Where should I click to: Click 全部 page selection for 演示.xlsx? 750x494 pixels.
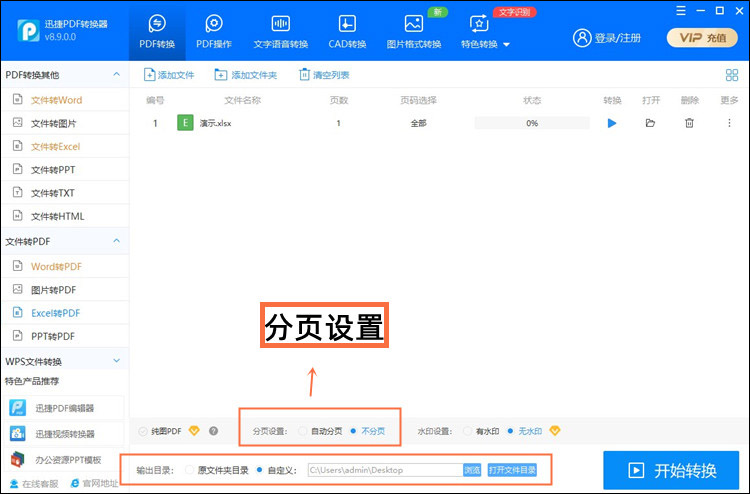(x=419, y=123)
